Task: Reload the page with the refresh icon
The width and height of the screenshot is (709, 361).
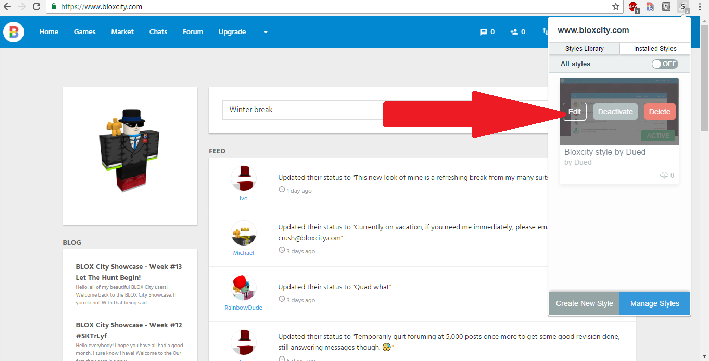Action: [37, 7]
